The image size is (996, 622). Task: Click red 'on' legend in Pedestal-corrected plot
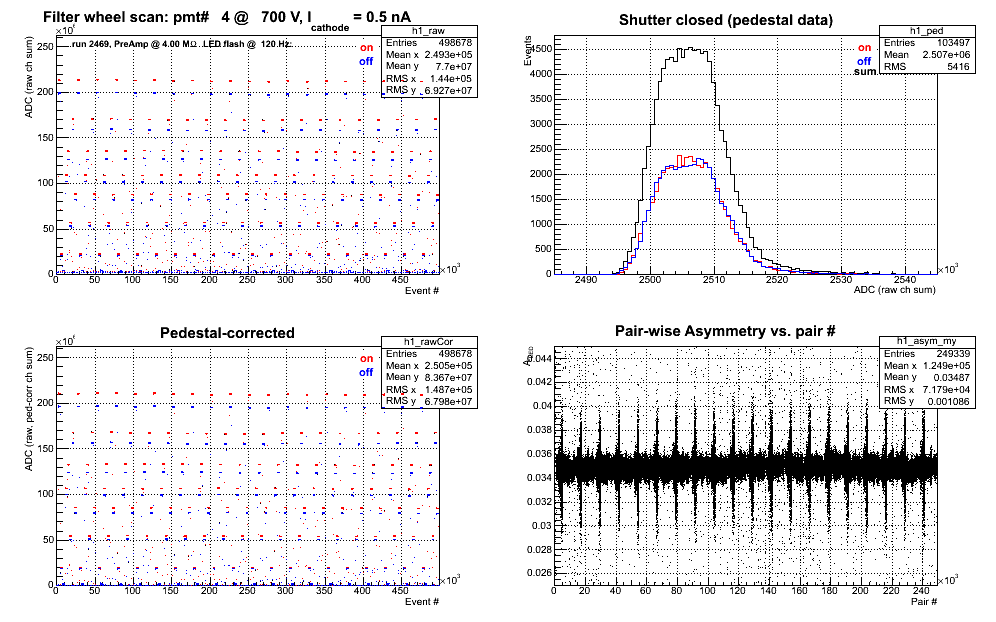tap(367, 358)
